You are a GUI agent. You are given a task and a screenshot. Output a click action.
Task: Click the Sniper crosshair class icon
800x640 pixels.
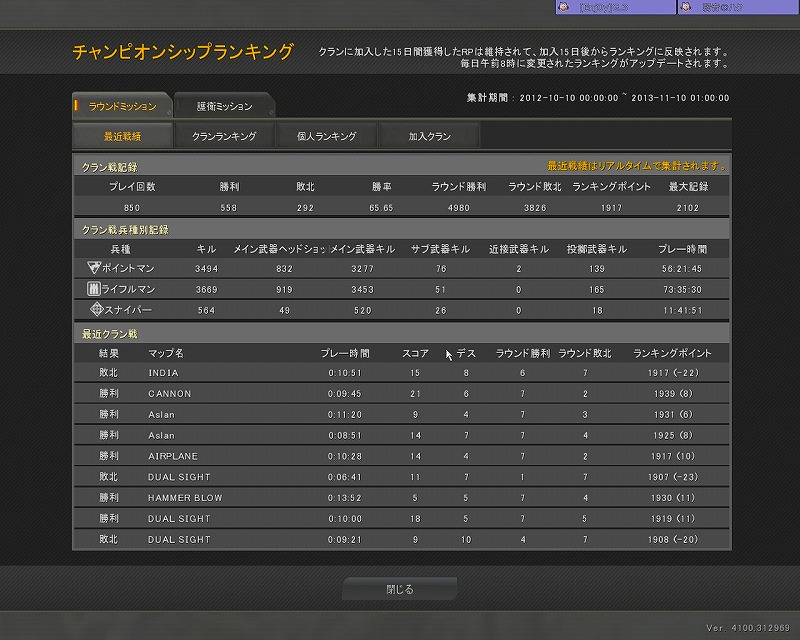pyautogui.click(x=96, y=309)
